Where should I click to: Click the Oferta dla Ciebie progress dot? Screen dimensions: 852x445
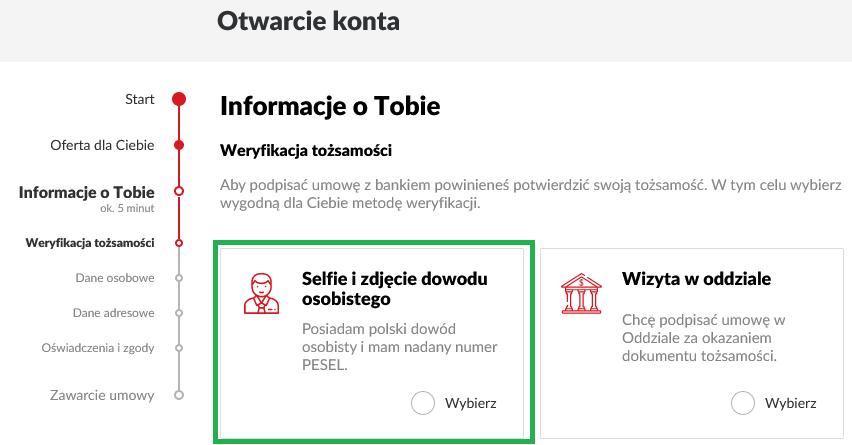pos(179,145)
